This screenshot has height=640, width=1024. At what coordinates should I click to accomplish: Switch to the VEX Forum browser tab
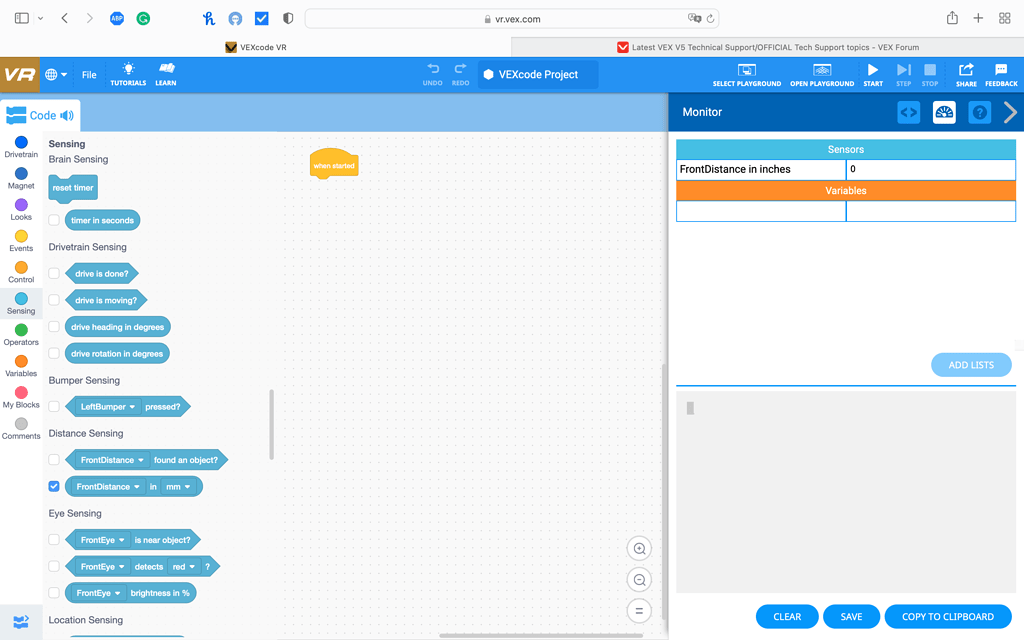tap(767, 47)
